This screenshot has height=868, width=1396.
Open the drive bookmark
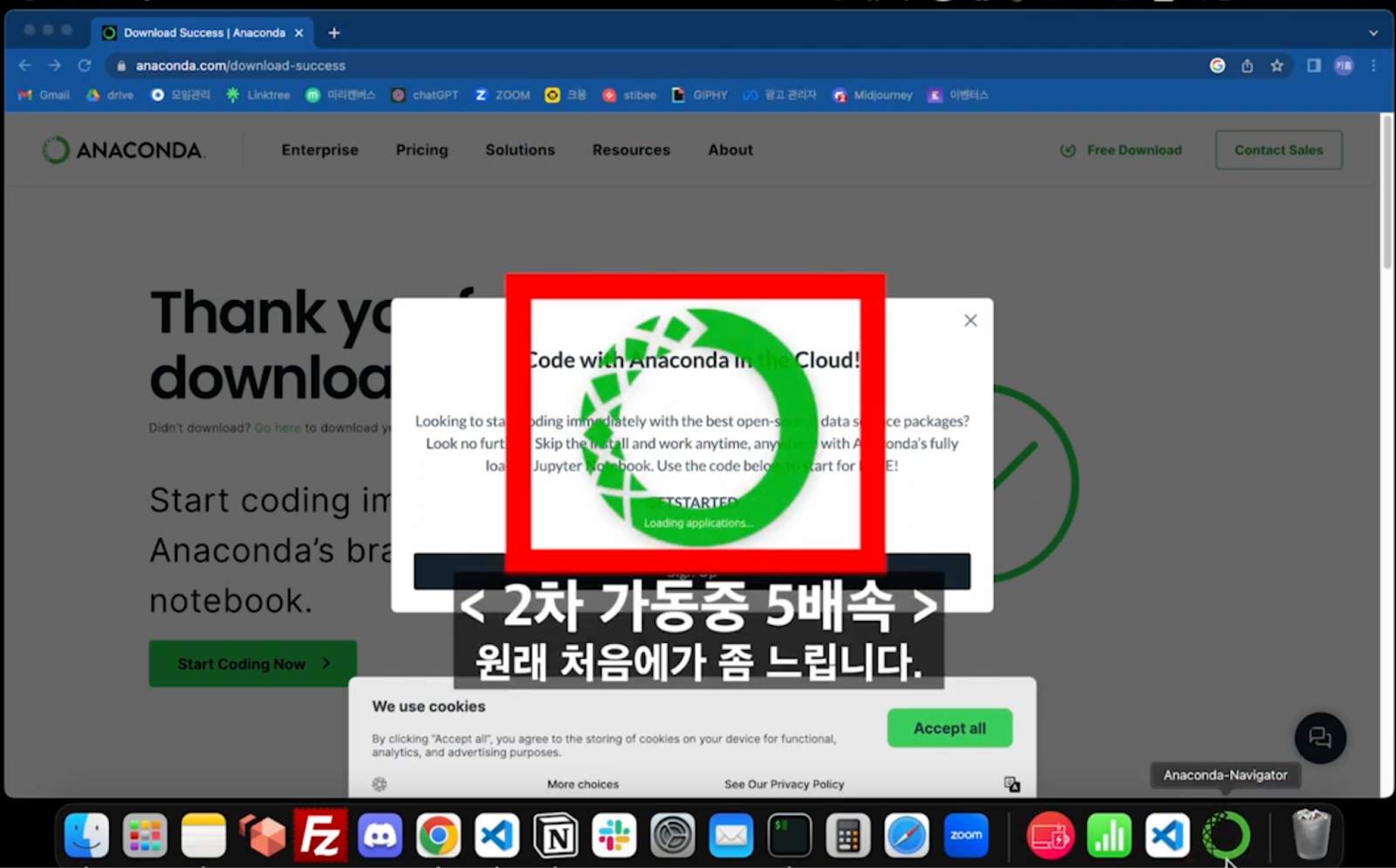[x=110, y=95]
